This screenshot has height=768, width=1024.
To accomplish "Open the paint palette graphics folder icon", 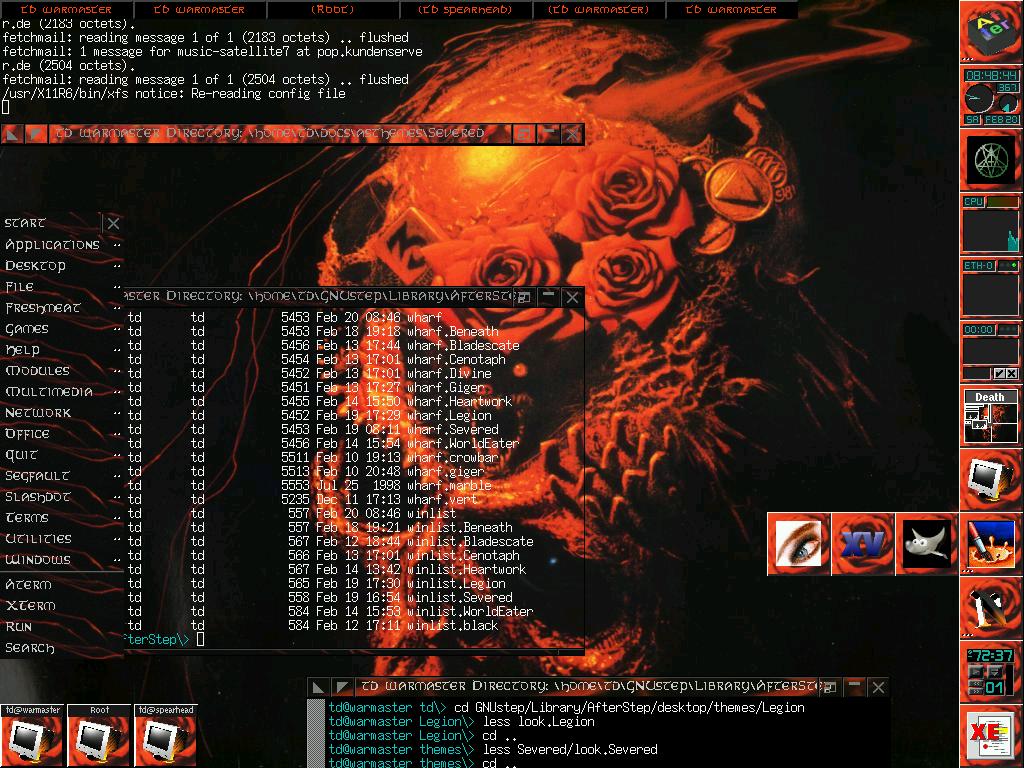I will 990,544.
